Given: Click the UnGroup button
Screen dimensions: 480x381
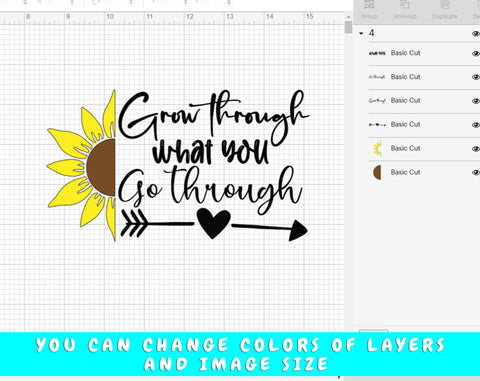Looking at the screenshot, I should (405, 10).
